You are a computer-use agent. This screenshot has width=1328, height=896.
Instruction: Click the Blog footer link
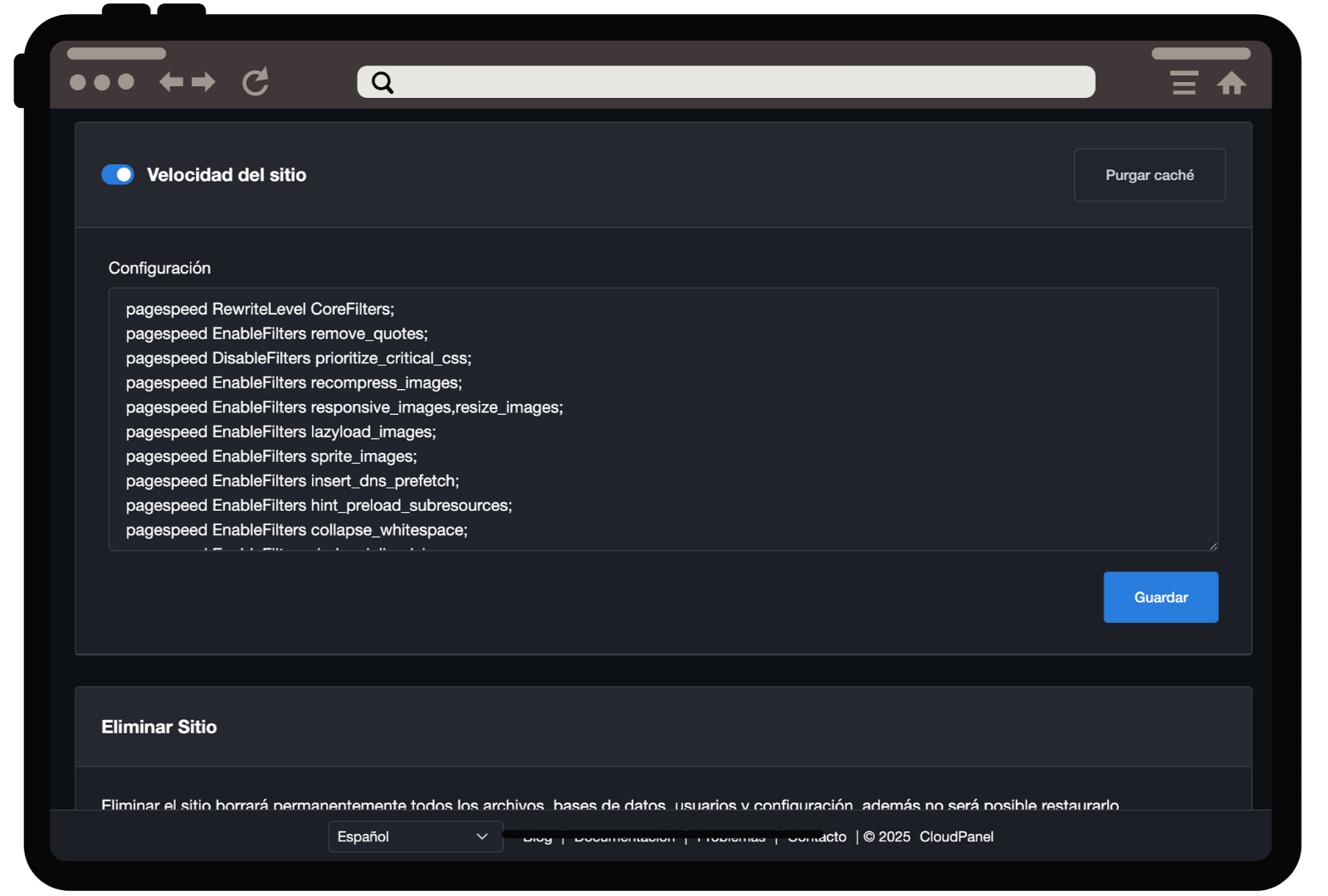[537, 838]
